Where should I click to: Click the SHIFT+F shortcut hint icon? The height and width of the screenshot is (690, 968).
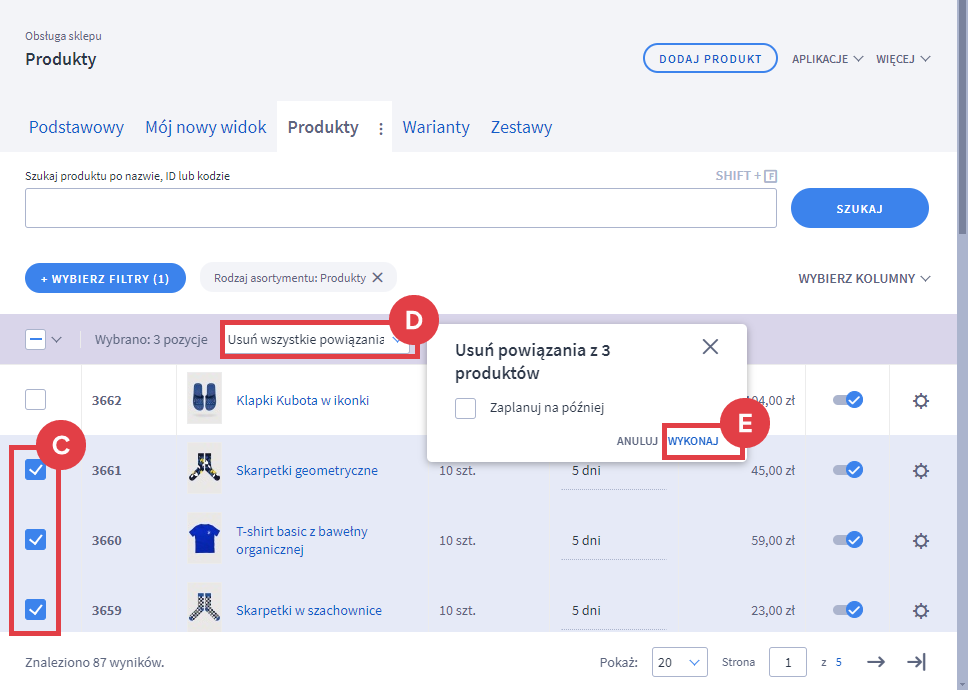770,177
